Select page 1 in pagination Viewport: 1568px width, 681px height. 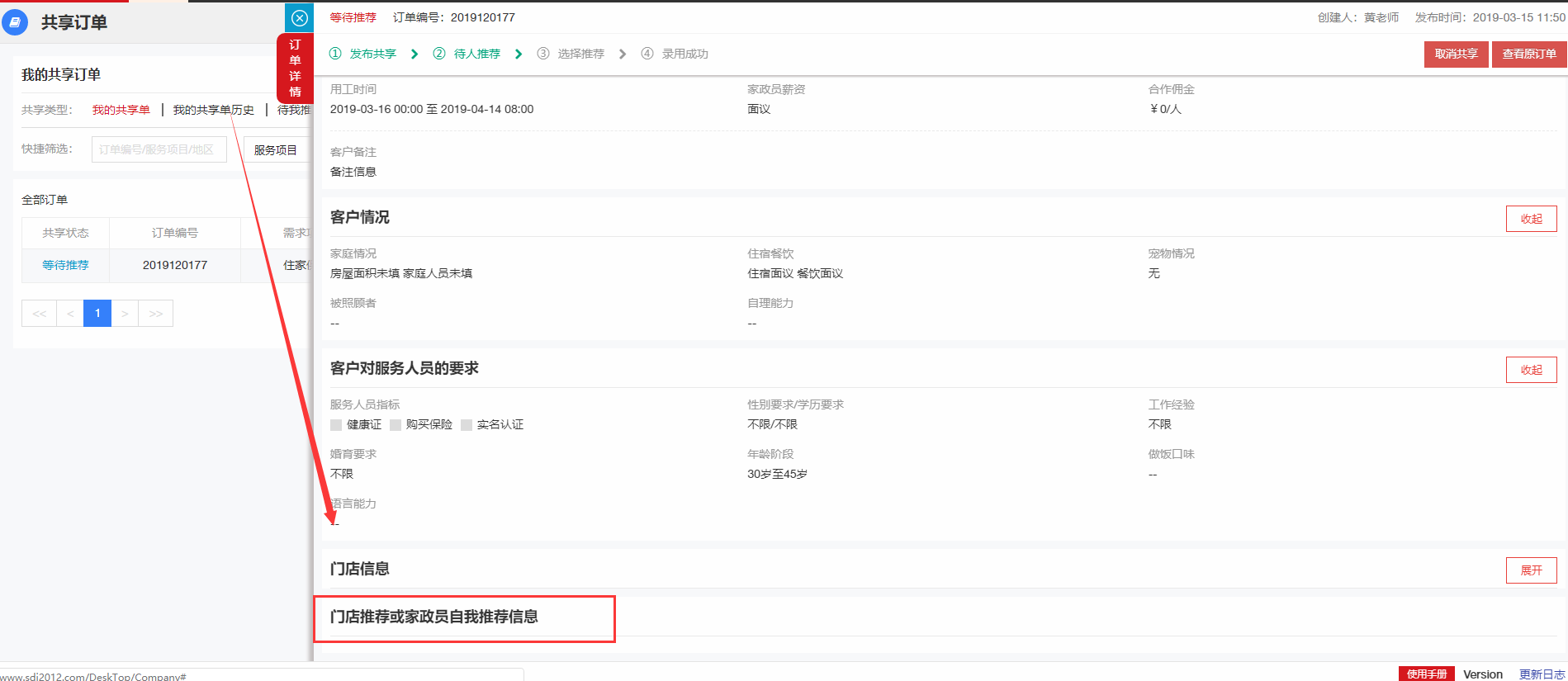97,314
